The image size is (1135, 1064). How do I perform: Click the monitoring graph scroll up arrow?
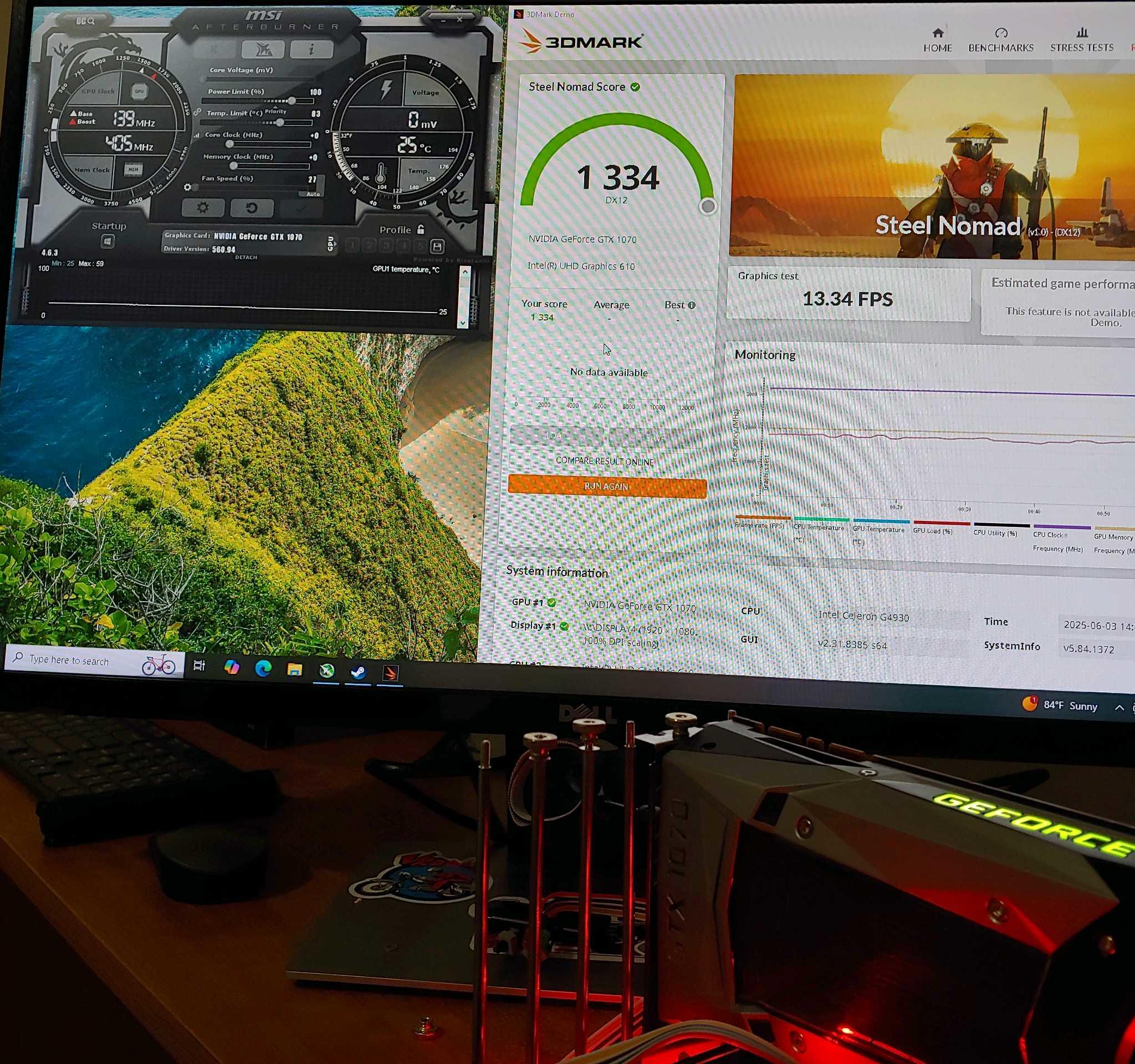[465, 272]
